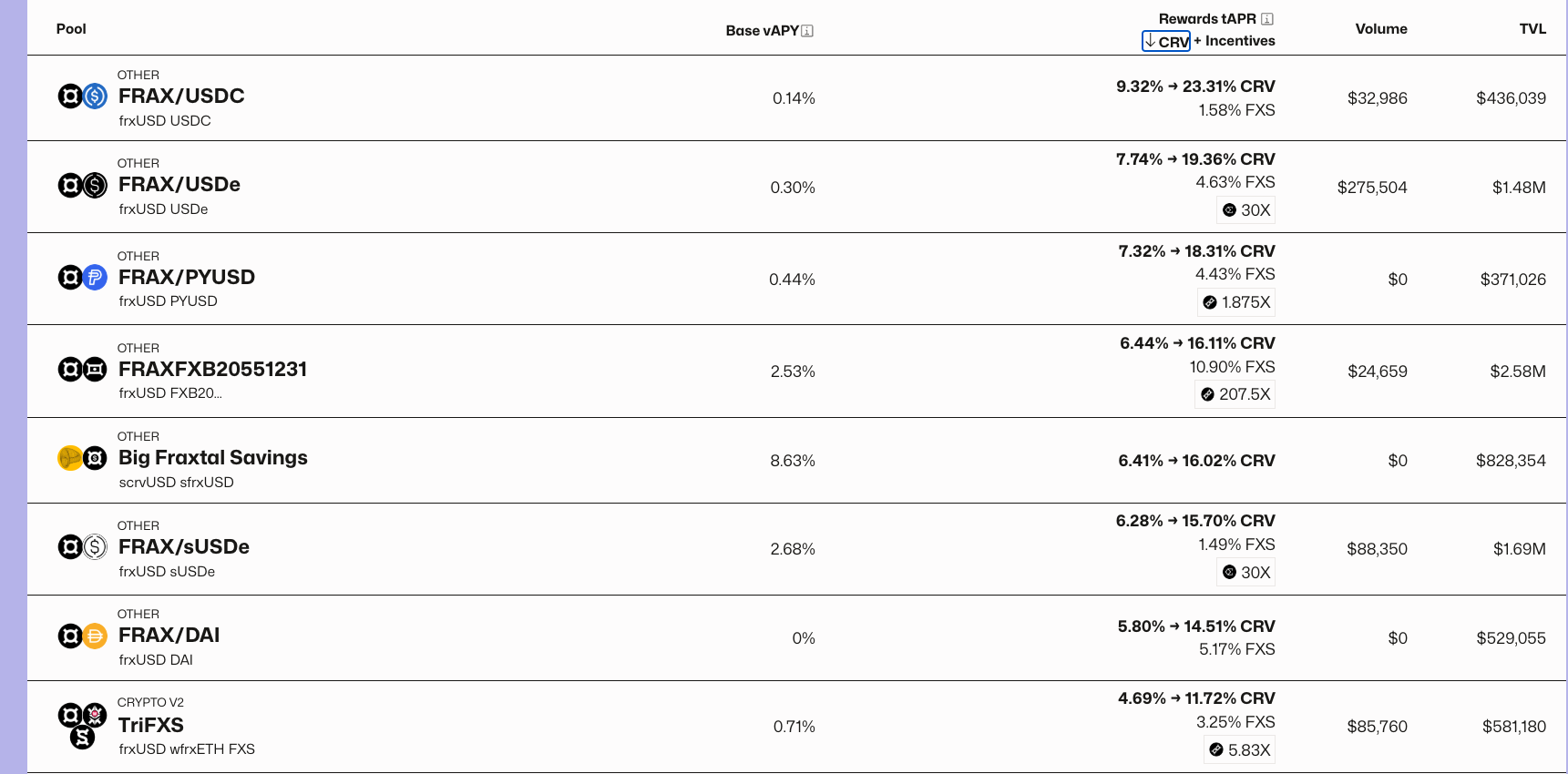Click the sUSDe token icon in FRAX/sUSDe row
Viewport: 1568px width, 774px height.
pos(94,547)
